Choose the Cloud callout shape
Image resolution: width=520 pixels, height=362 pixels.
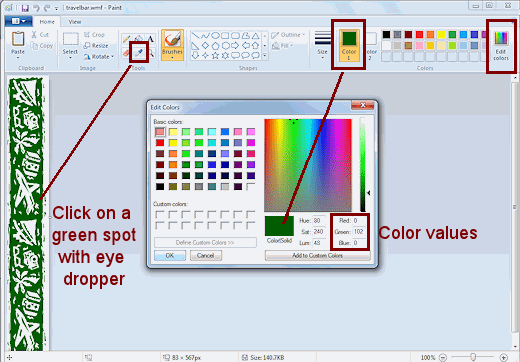click(255, 56)
